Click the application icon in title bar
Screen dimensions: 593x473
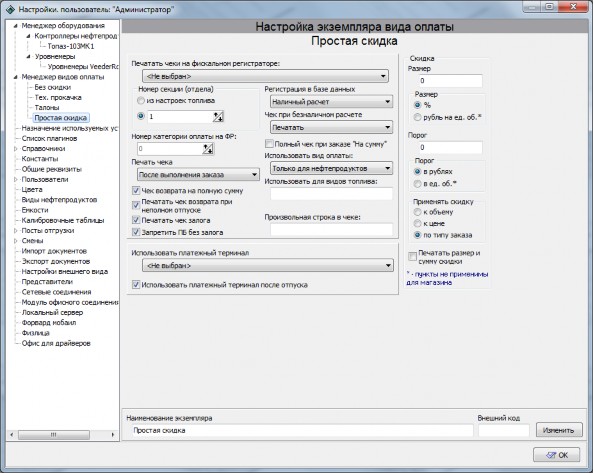tap(11, 9)
